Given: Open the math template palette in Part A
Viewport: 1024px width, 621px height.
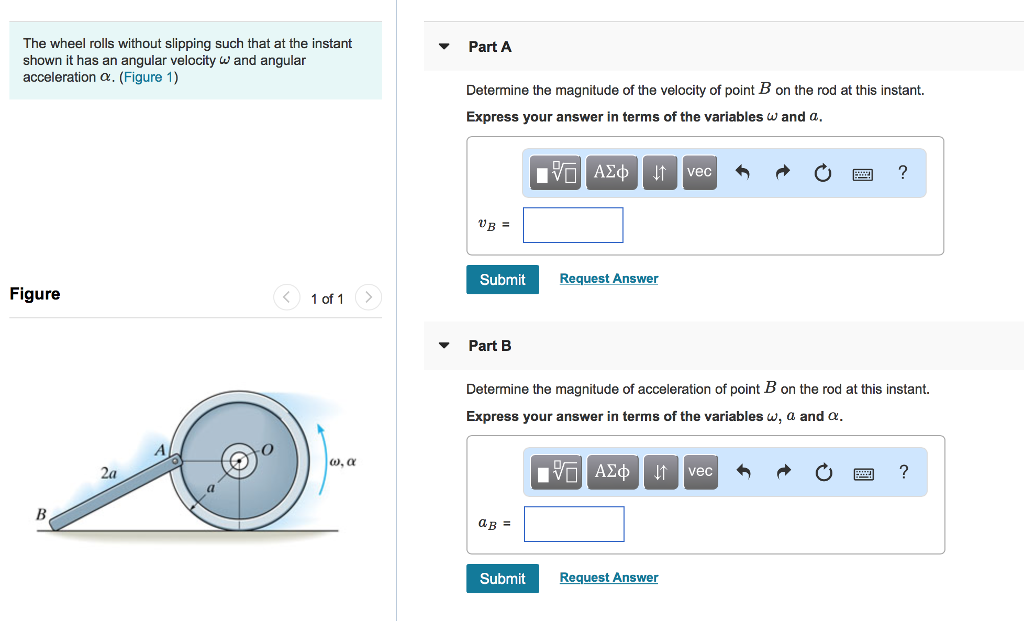Looking at the screenshot, I should pos(554,172).
